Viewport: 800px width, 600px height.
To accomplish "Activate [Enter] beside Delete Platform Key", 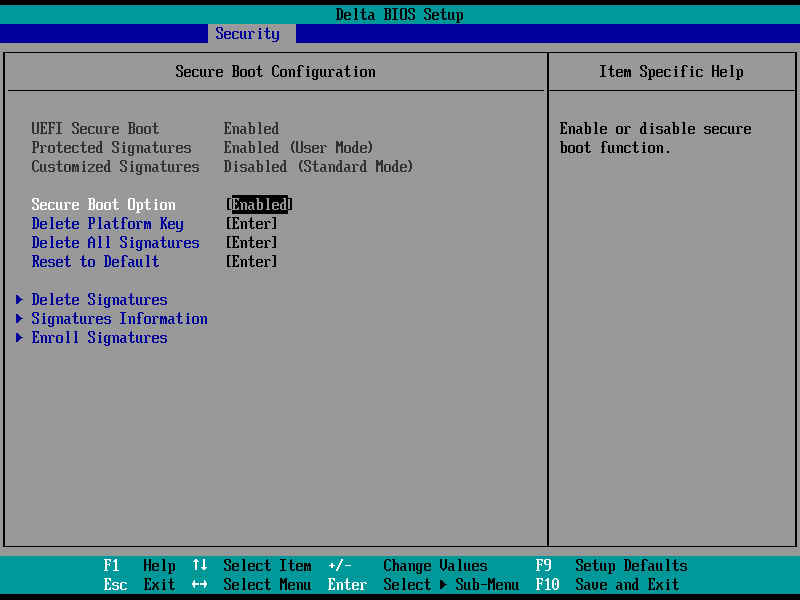I will 252,223.
